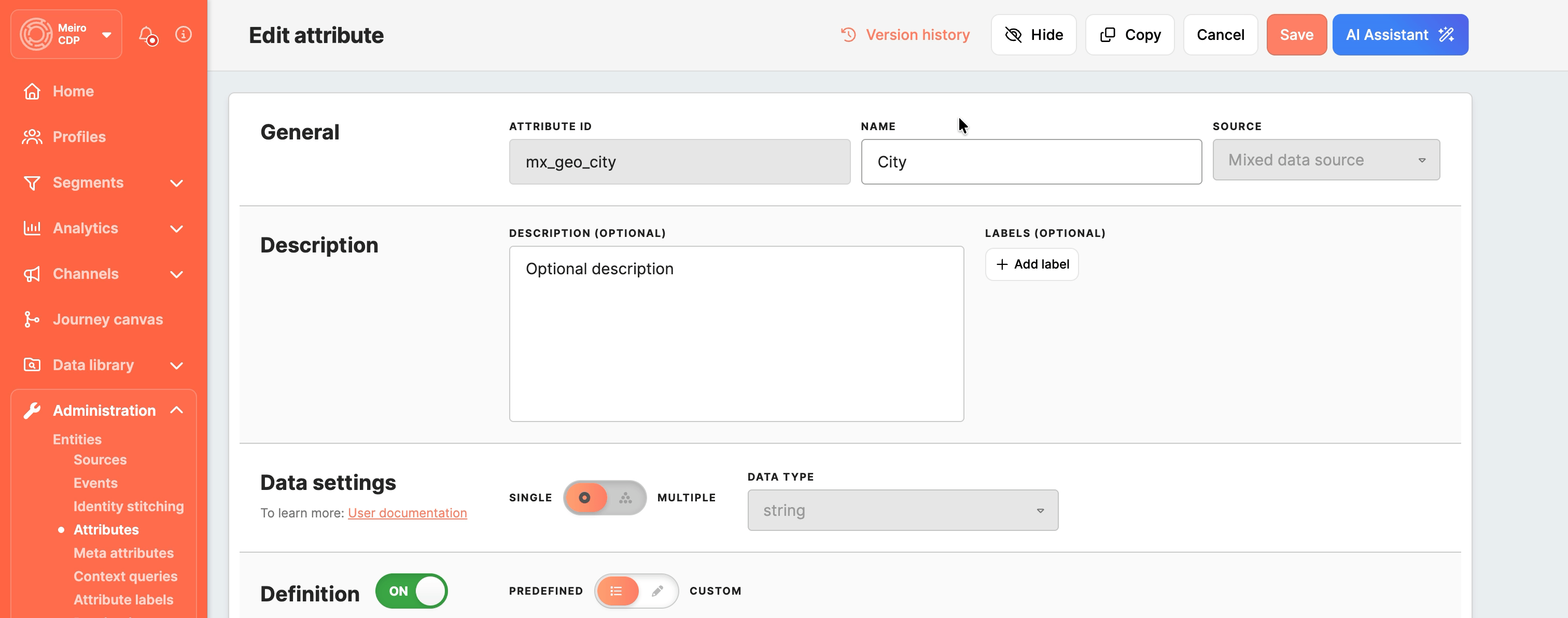Click the Optional description text area
The width and height of the screenshot is (1568, 618).
coord(736,334)
